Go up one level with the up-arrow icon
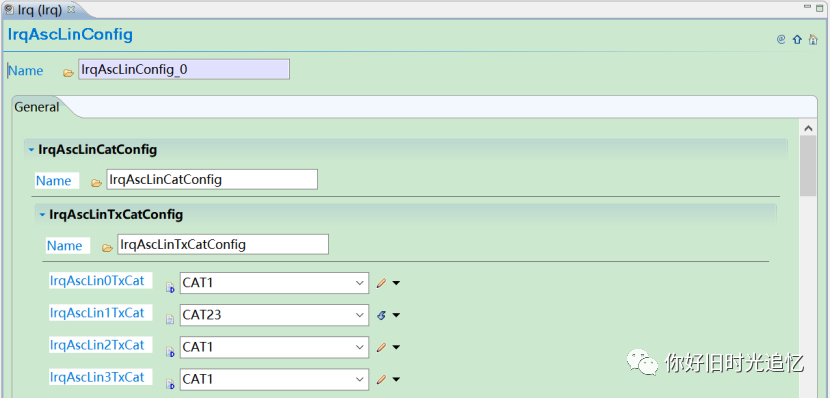831x399 pixels. (x=797, y=39)
